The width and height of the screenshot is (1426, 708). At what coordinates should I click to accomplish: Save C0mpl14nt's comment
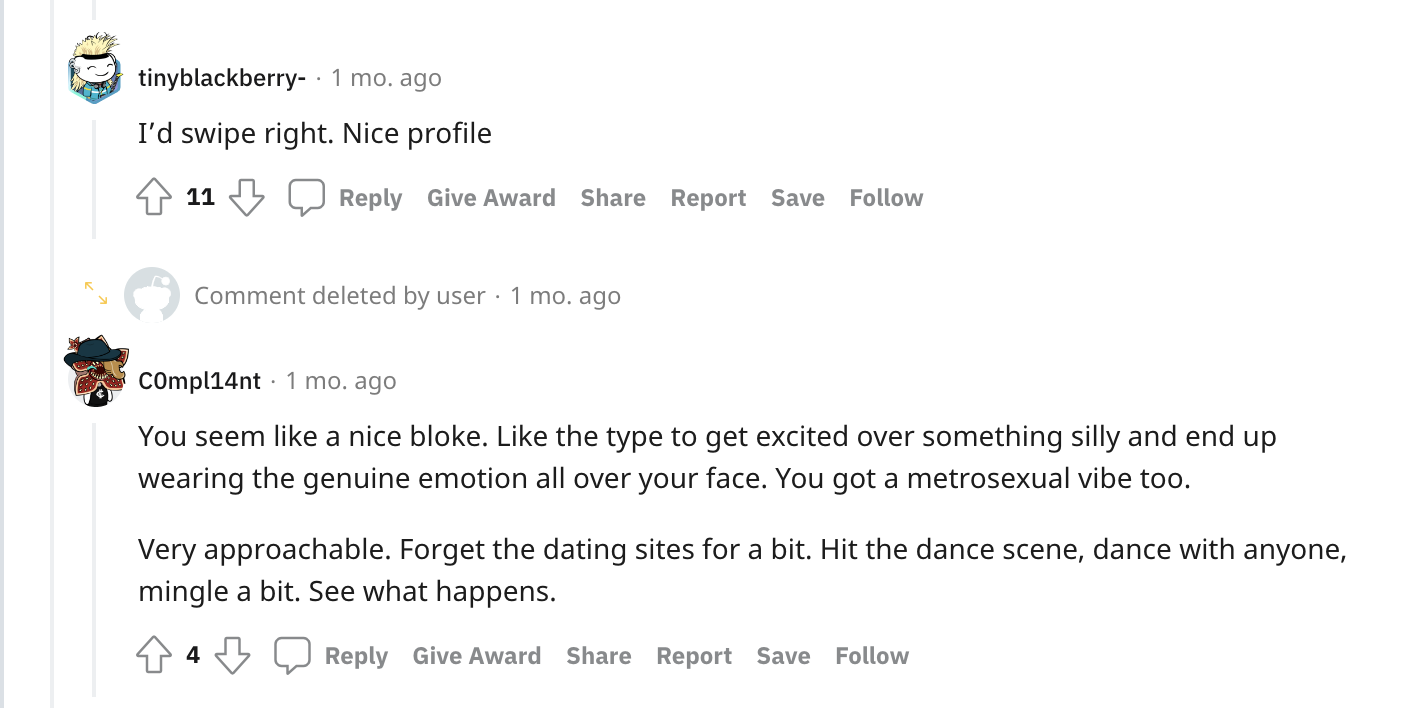point(783,656)
